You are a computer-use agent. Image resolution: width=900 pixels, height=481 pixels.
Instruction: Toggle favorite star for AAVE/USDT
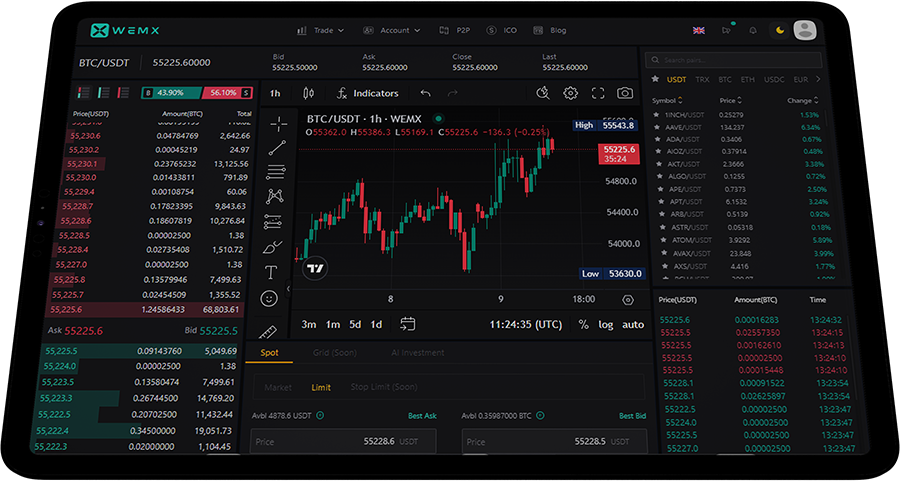(x=657, y=127)
